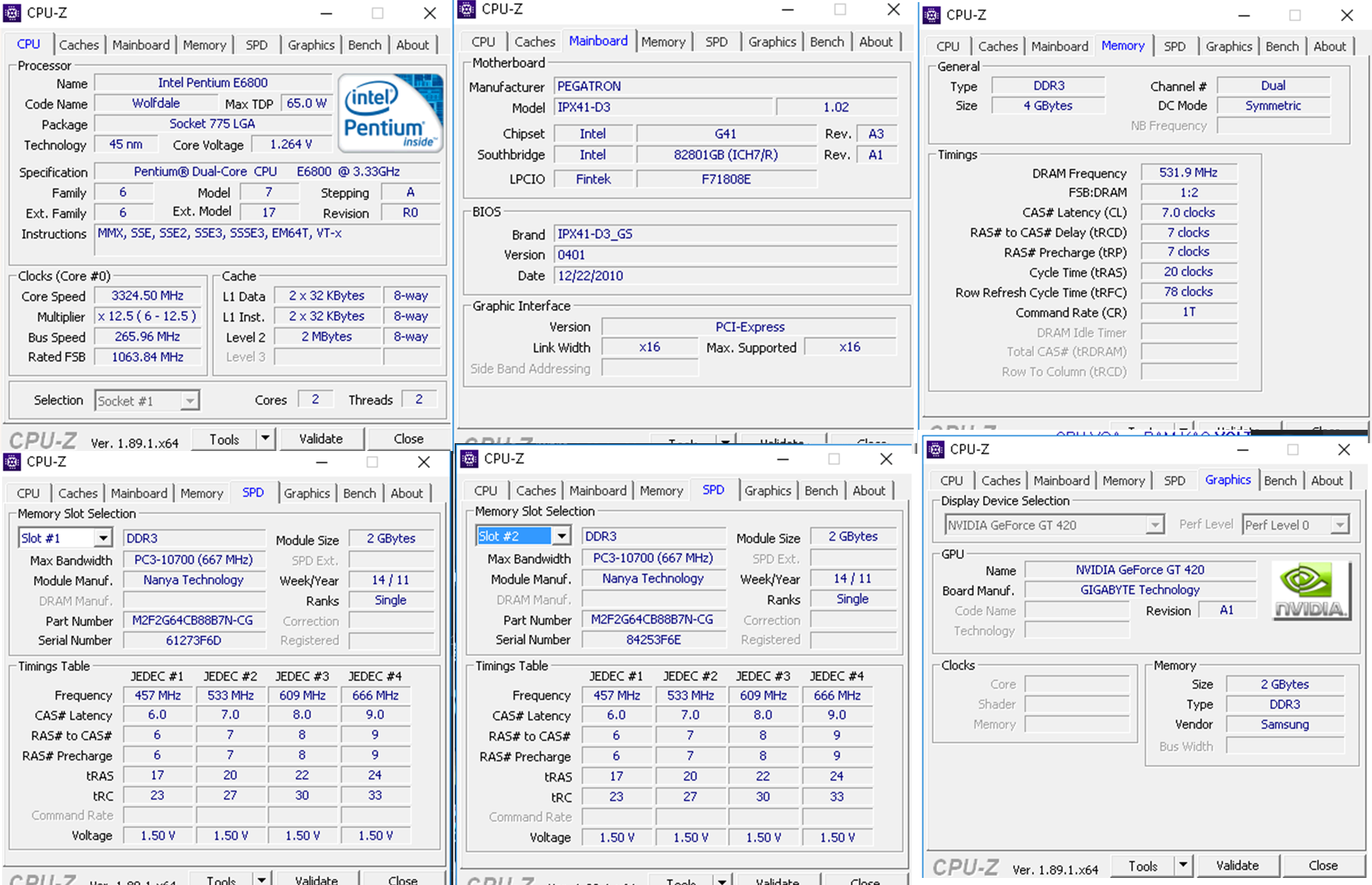
Task: Open the Socket #1 selection dropdown
Action: [190, 401]
